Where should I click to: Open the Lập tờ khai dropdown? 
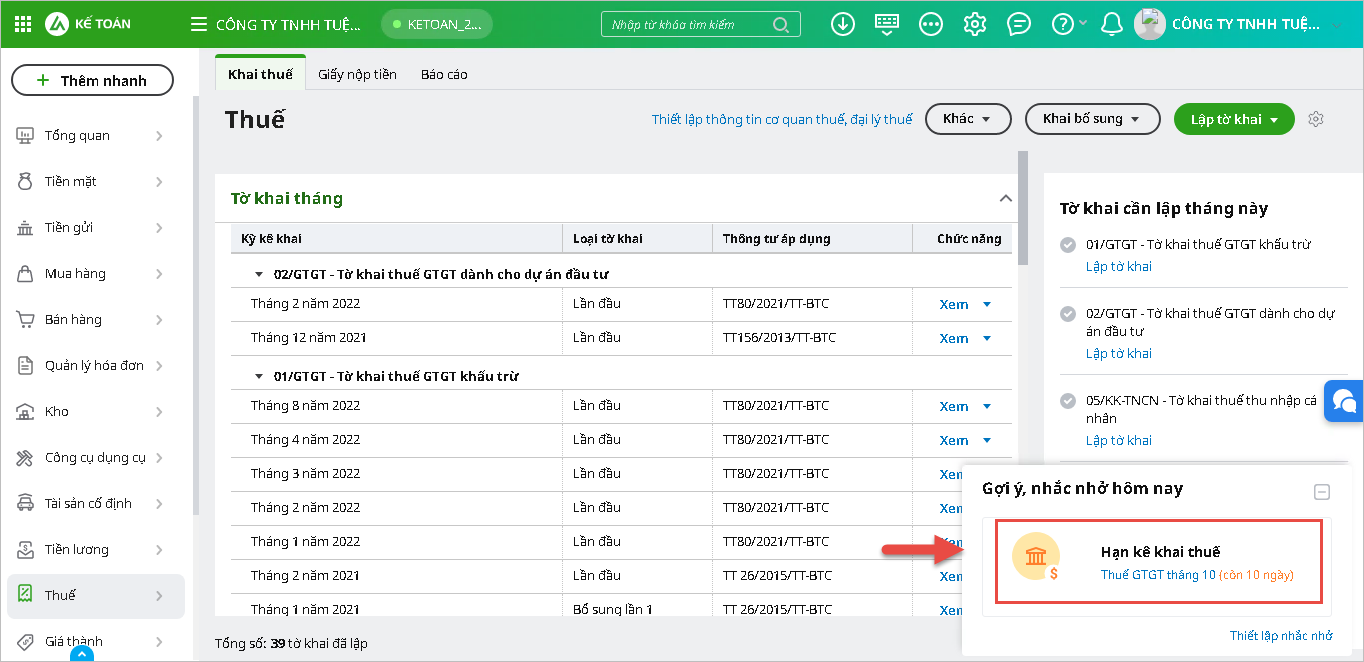pos(1234,119)
